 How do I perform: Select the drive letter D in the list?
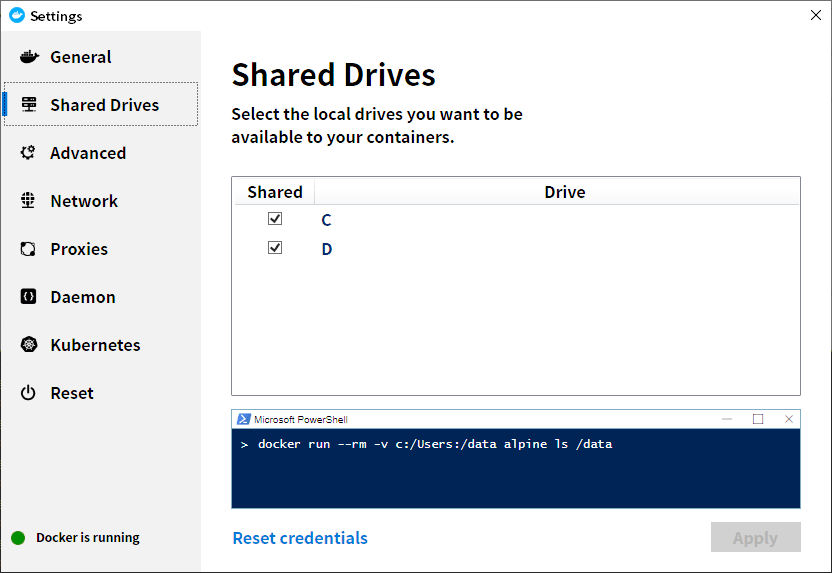click(327, 249)
